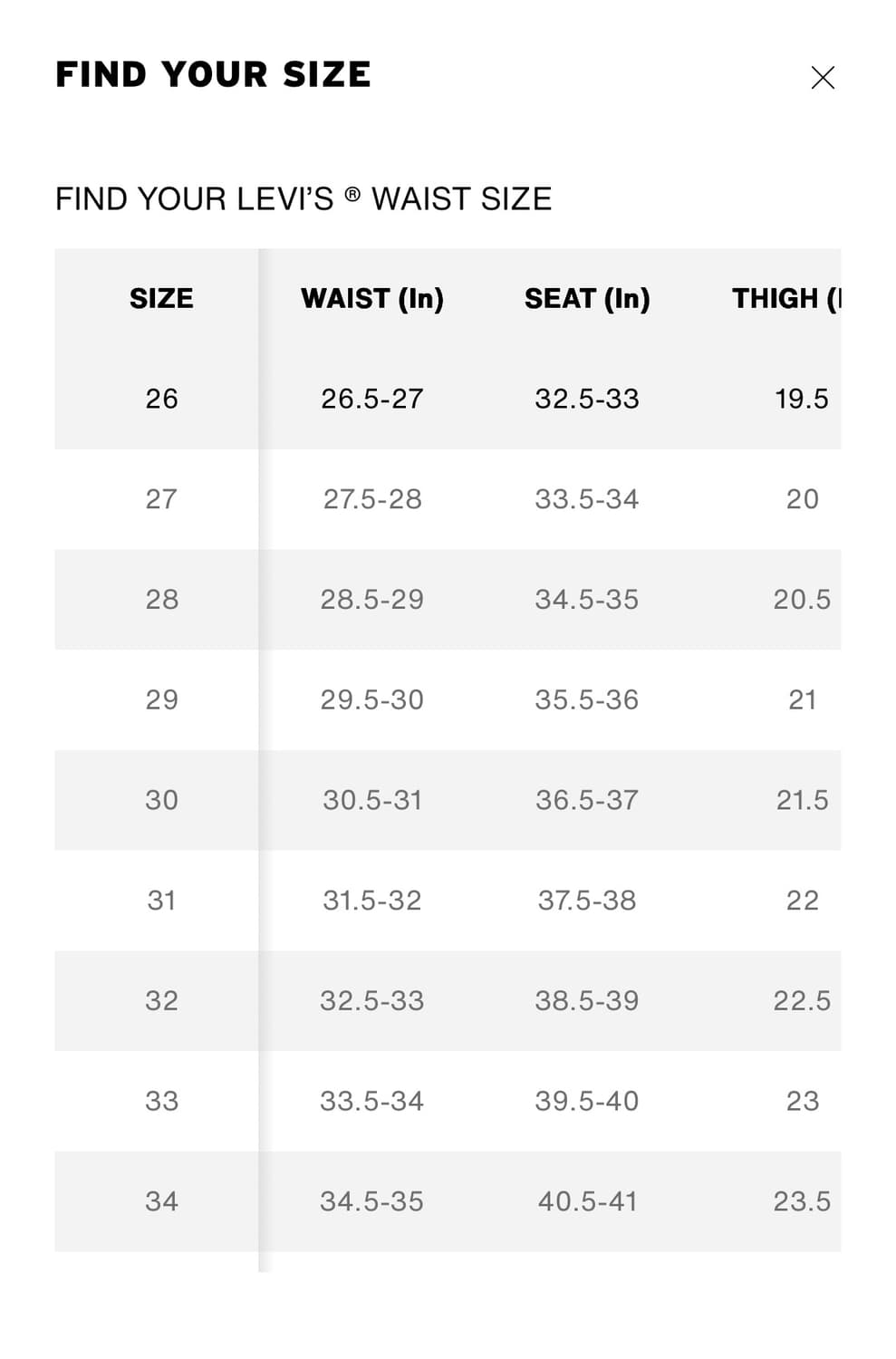The width and height of the screenshot is (896, 1359).
Task: Click the partially visible THIGH column header
Action: (785, 299)
